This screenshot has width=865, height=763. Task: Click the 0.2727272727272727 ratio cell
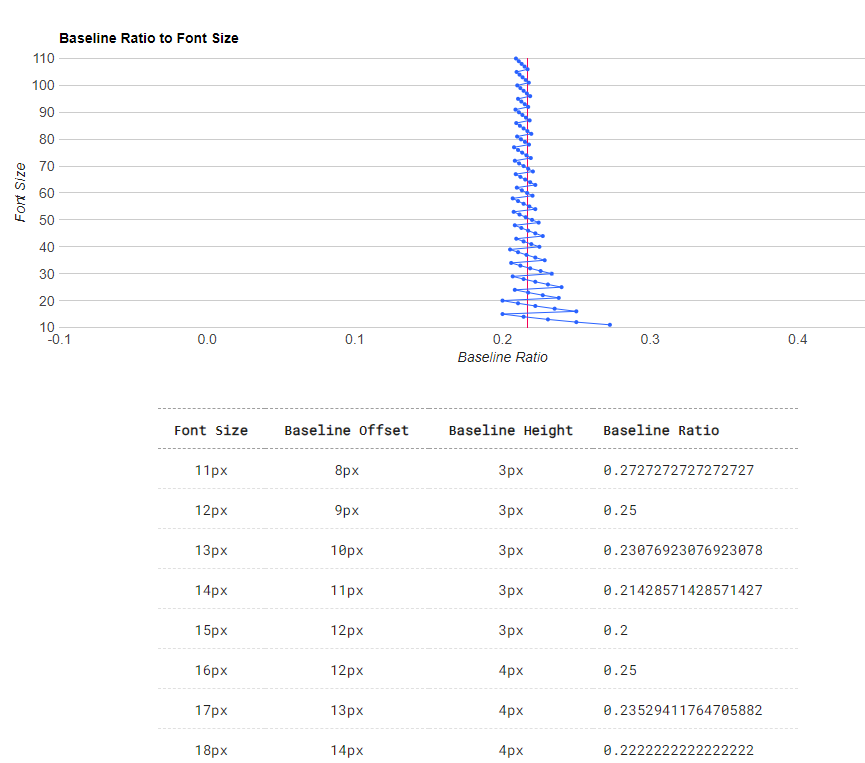click(678, 470)
